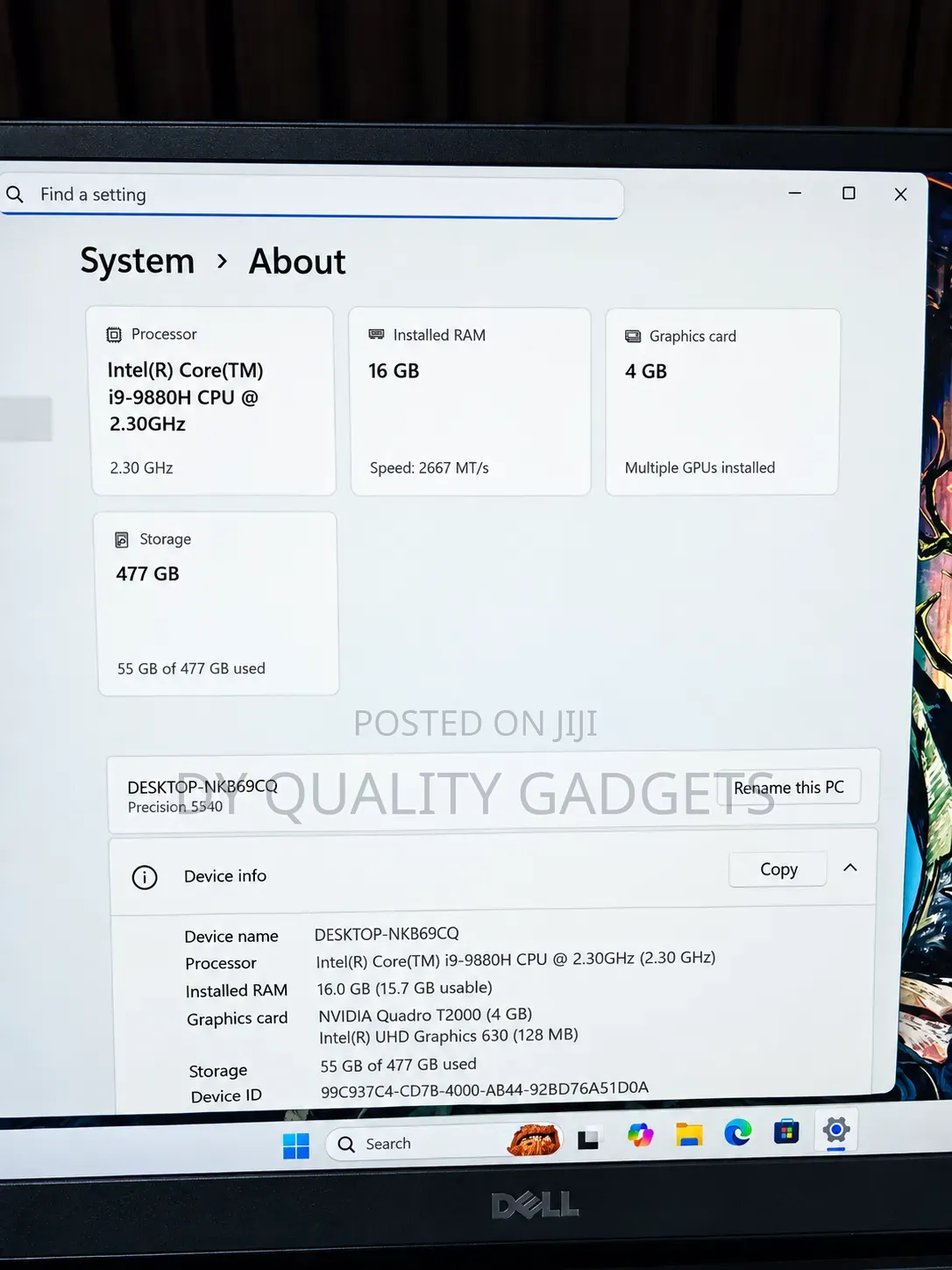Open the Installed RAM 16 GB card

[470, 402]
